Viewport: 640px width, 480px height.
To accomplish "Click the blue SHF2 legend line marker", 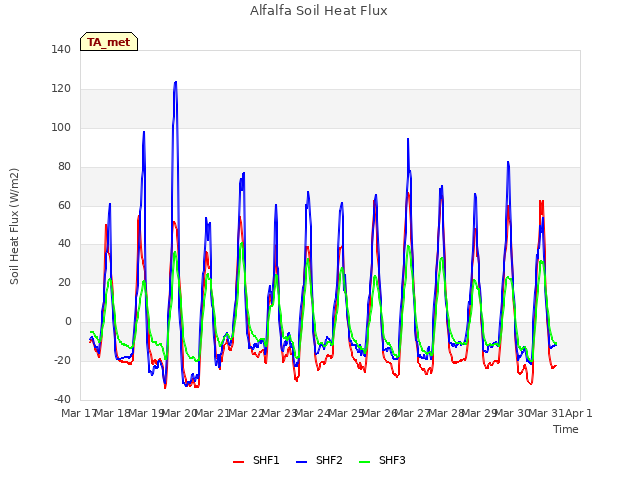I will 301,462.
